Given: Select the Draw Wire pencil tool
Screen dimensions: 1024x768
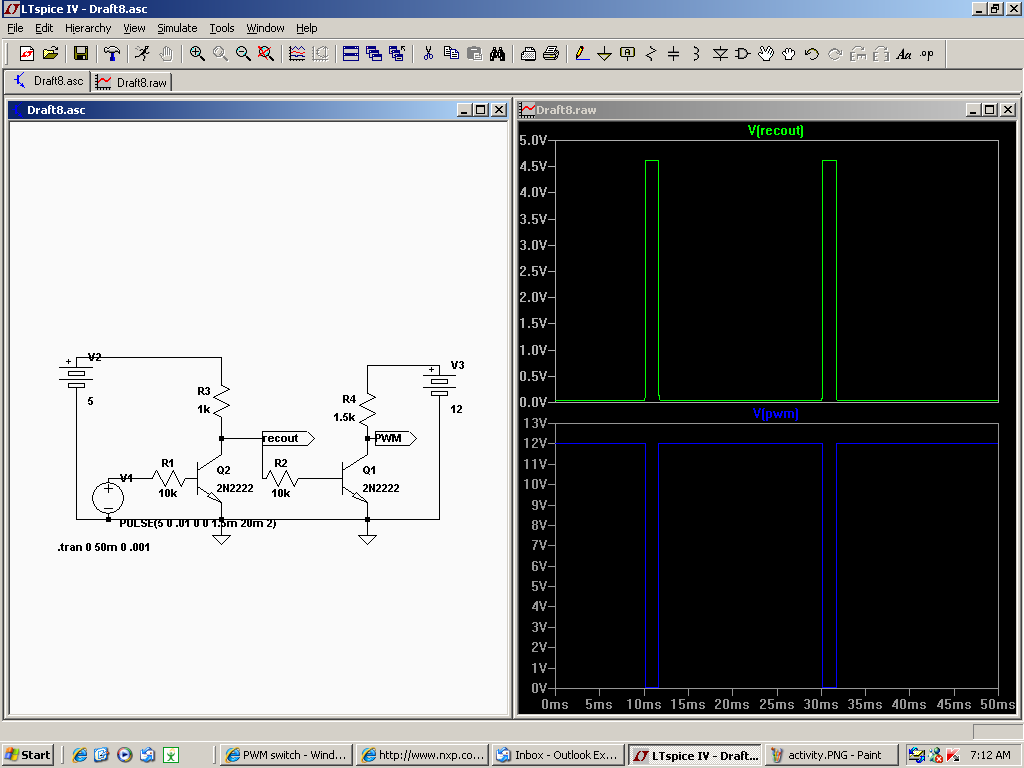Looking at the screenshot, I should click(x=583, y=54).
